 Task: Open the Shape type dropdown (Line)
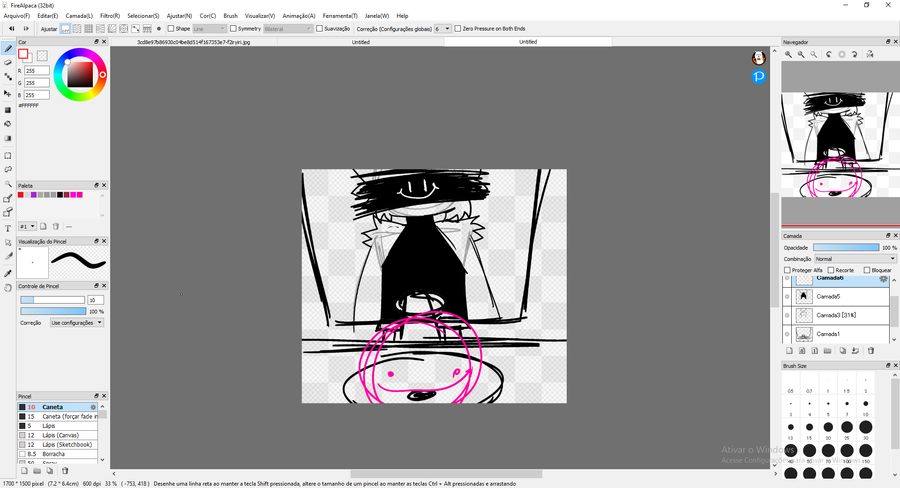[x=209, y=29]
